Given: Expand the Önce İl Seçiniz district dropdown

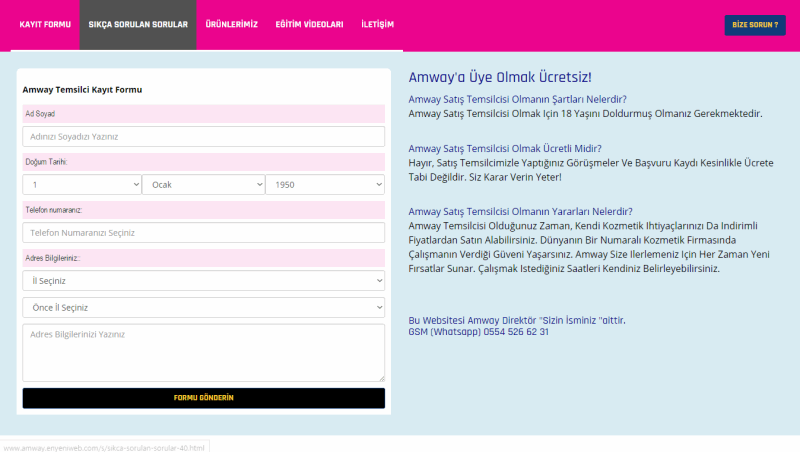Looking at the screenshot, I should 204,308.
